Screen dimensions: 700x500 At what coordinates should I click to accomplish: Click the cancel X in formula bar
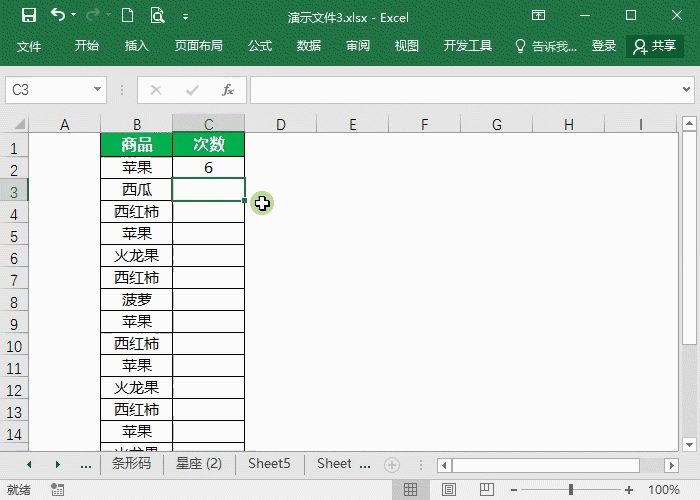[x=156, y=90]
